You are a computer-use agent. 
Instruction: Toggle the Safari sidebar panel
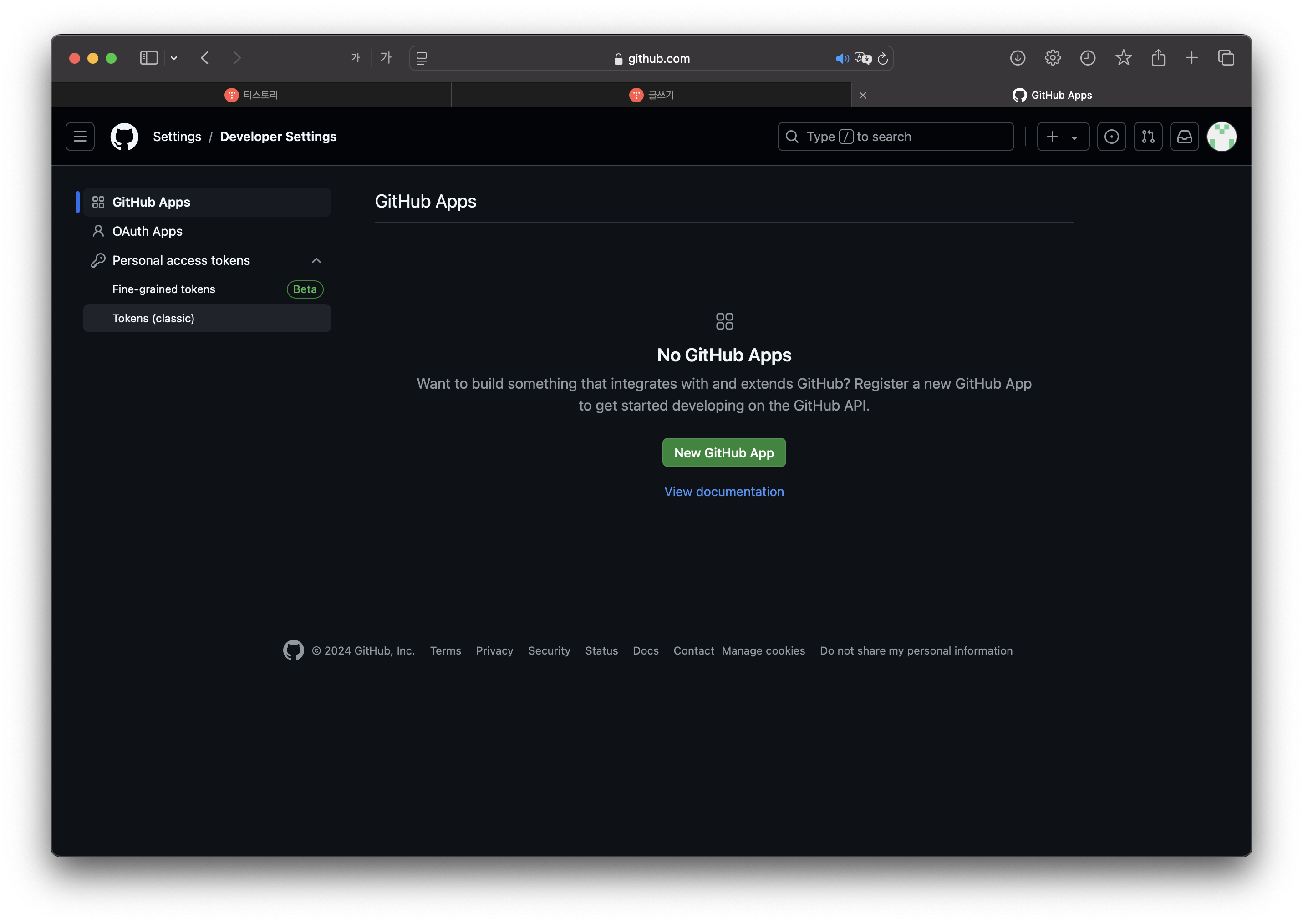click(148, 58)
